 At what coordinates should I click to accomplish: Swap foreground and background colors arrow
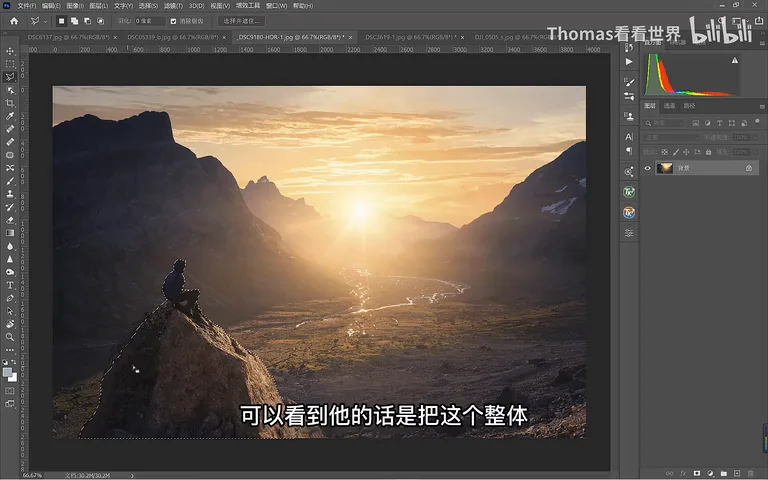pyautogui.click(x=14, y=362)
